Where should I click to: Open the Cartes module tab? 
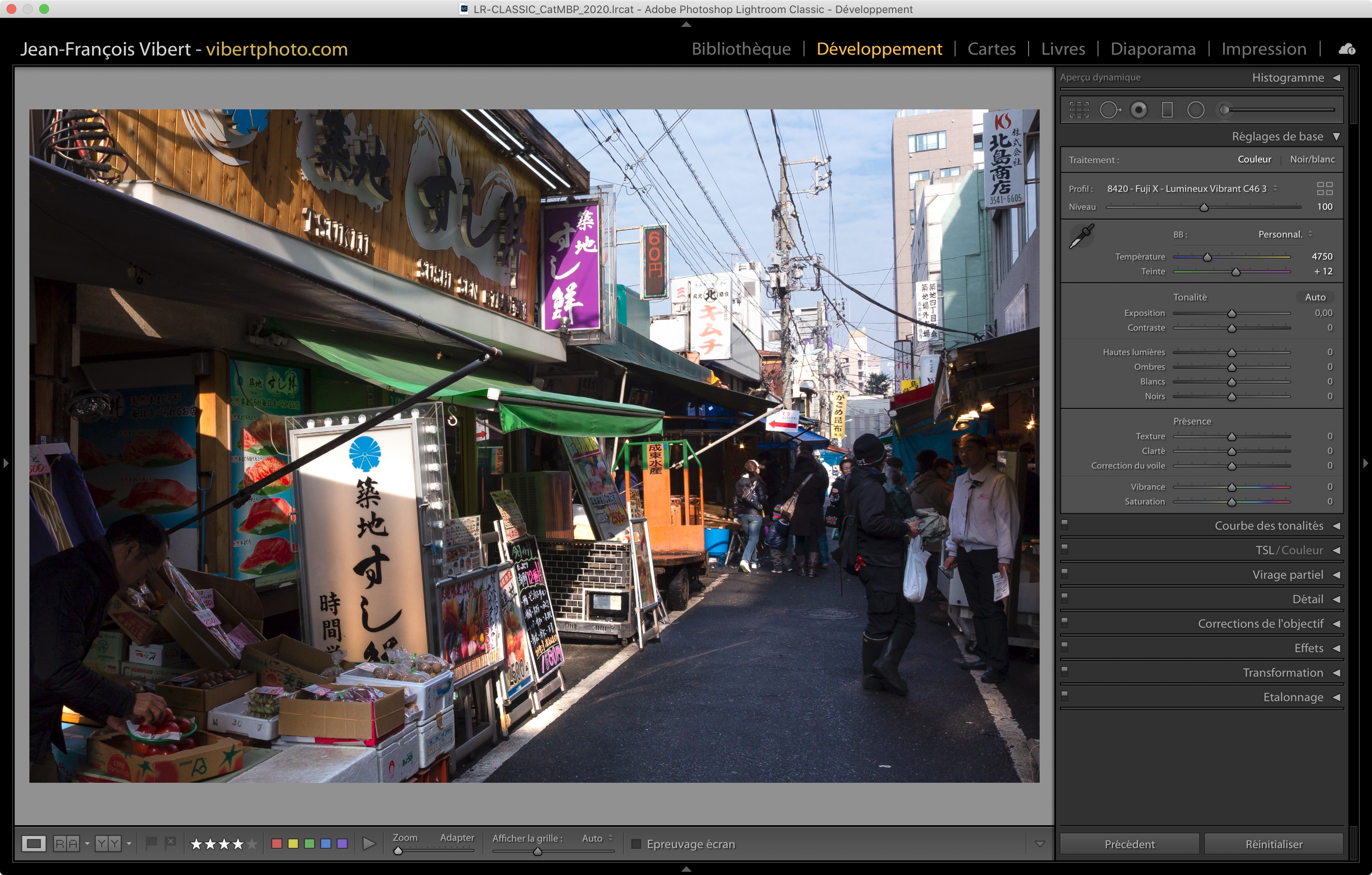[x=991, y=49]
